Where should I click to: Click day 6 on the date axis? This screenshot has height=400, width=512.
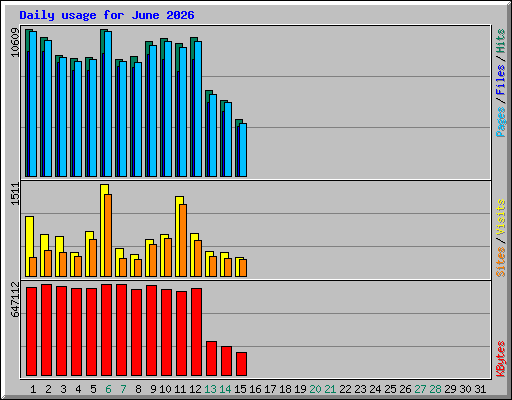pyautogui.click(x=108, y=389)
